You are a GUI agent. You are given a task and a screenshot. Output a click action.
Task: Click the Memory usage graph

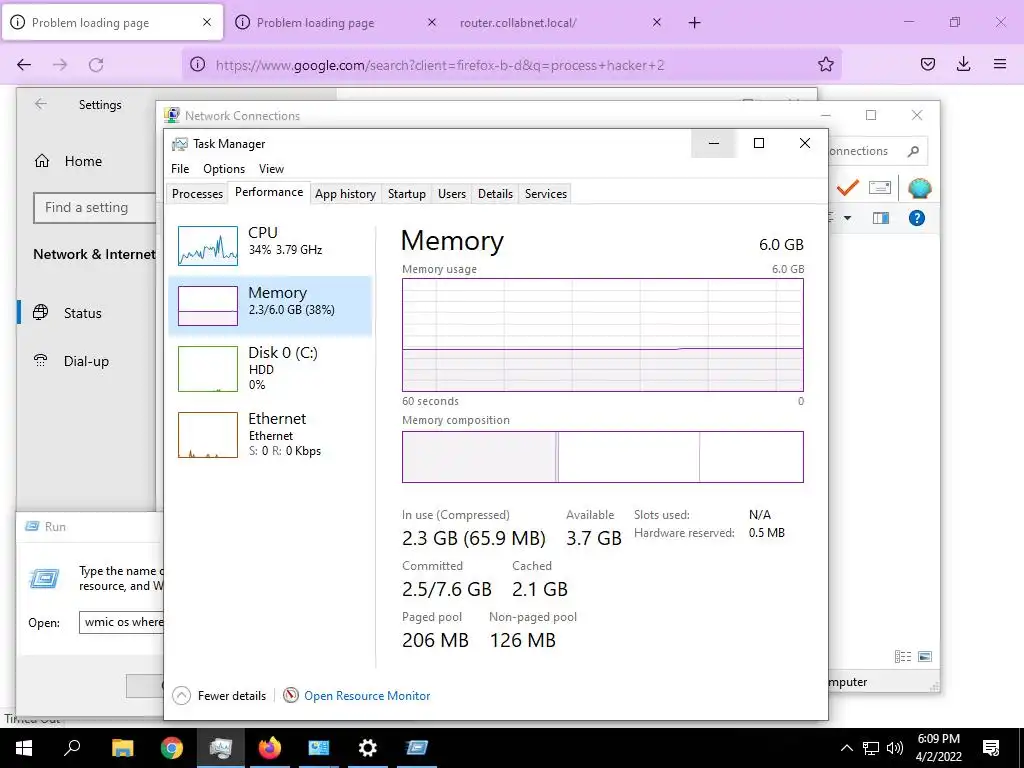pos(603,335)
